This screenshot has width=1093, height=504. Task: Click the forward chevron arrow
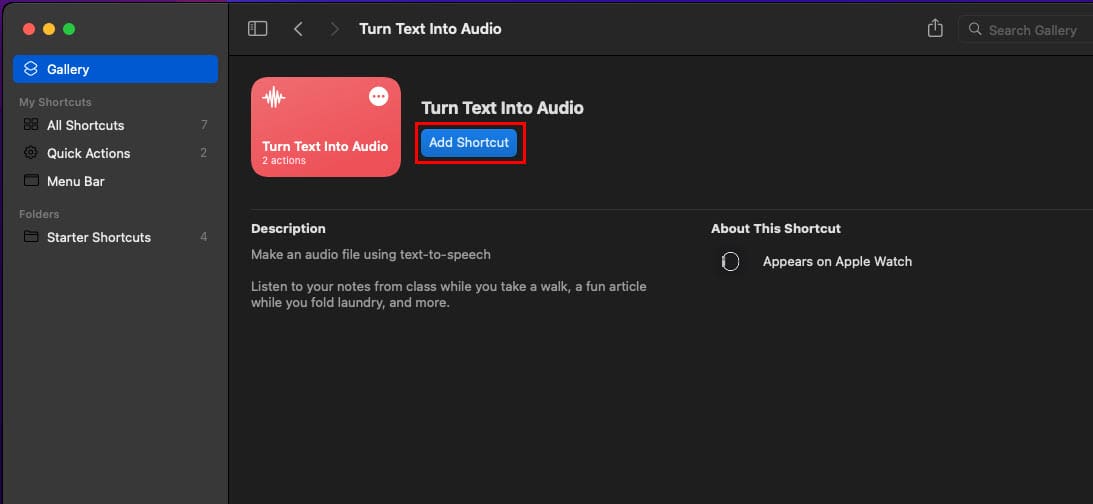coord(335,29)
